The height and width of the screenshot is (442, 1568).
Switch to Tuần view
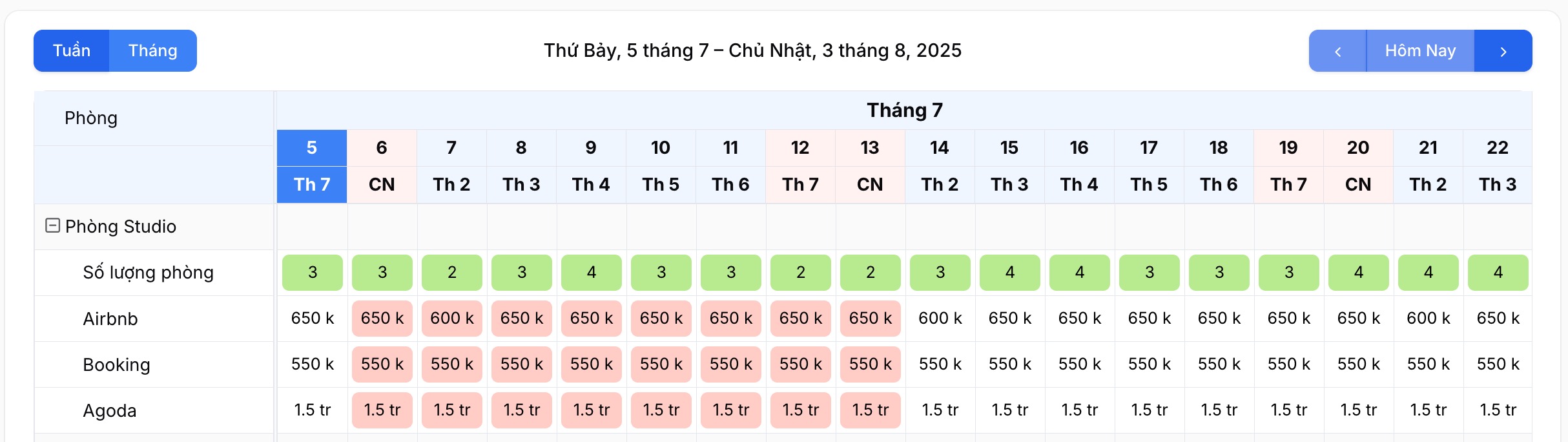(x=72, y=51)
